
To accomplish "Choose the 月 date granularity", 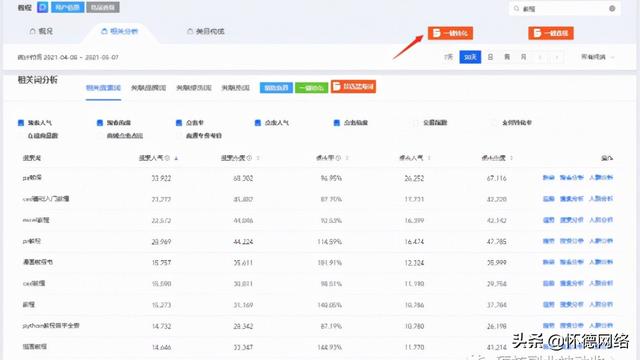I will [x=524, y=57].
